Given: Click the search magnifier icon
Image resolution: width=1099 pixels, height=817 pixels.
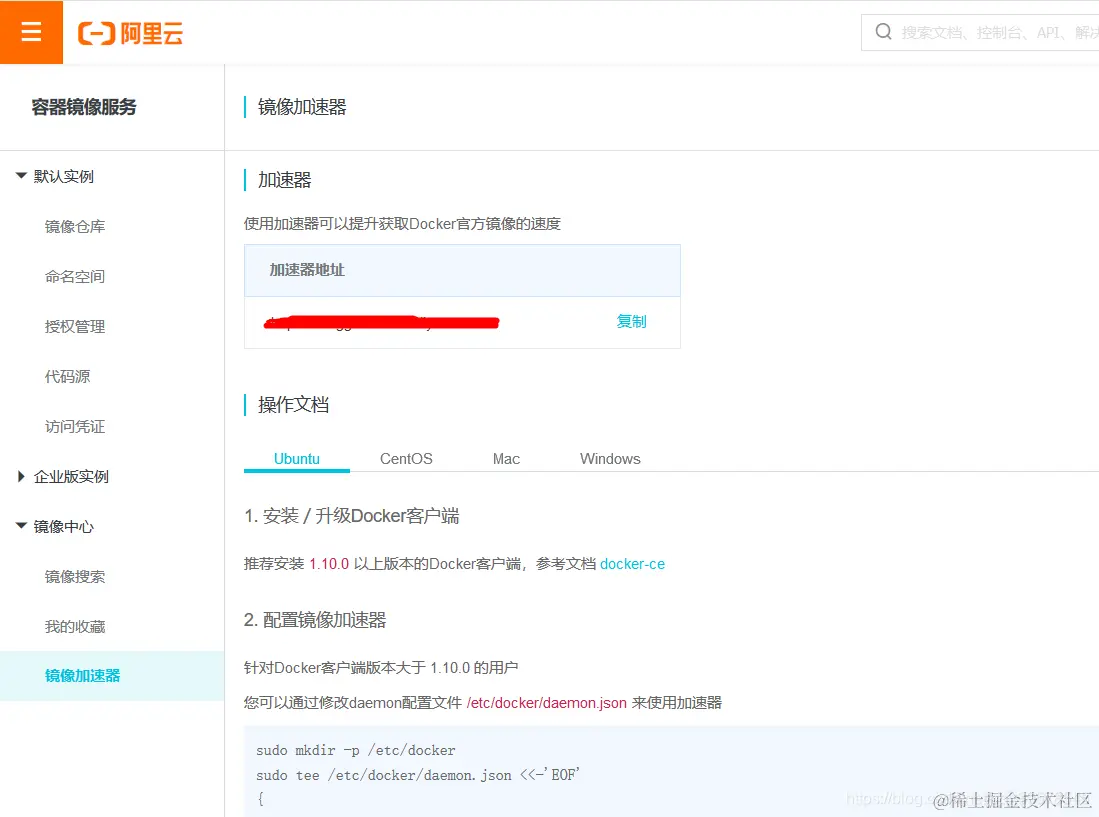Looking at the screenshot, I should (883, 32).
